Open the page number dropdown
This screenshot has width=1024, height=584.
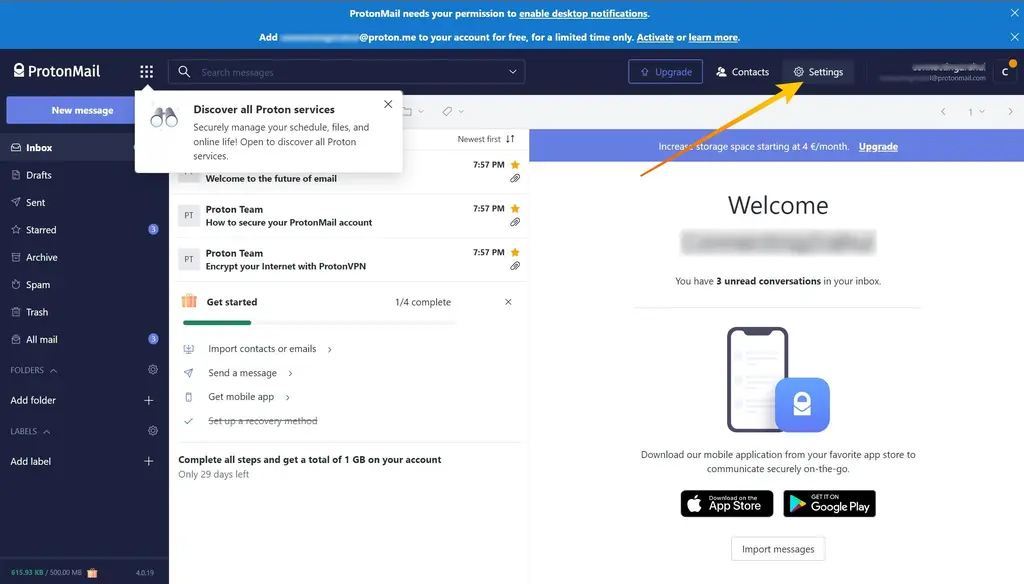click(976, 112)
